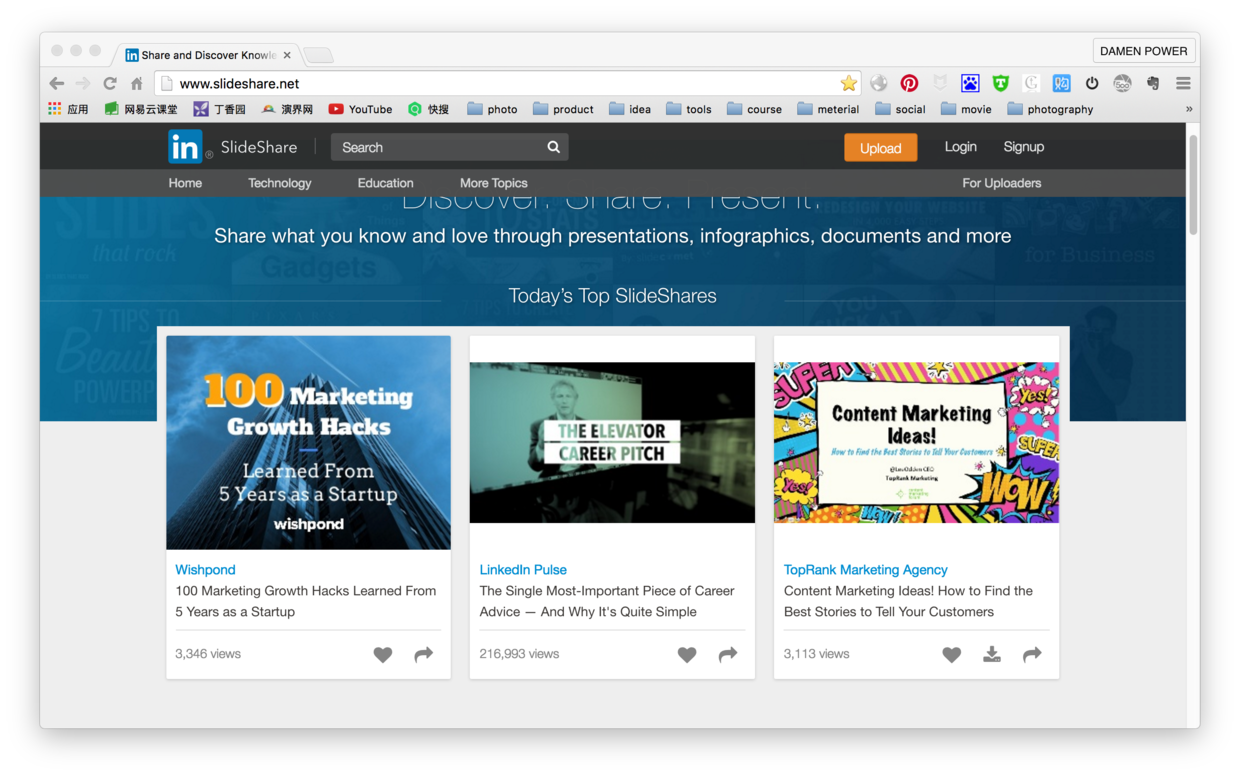Click the power button extension icon
This screenshot has width=1240, height=776.
click(x=1092, y=83)
